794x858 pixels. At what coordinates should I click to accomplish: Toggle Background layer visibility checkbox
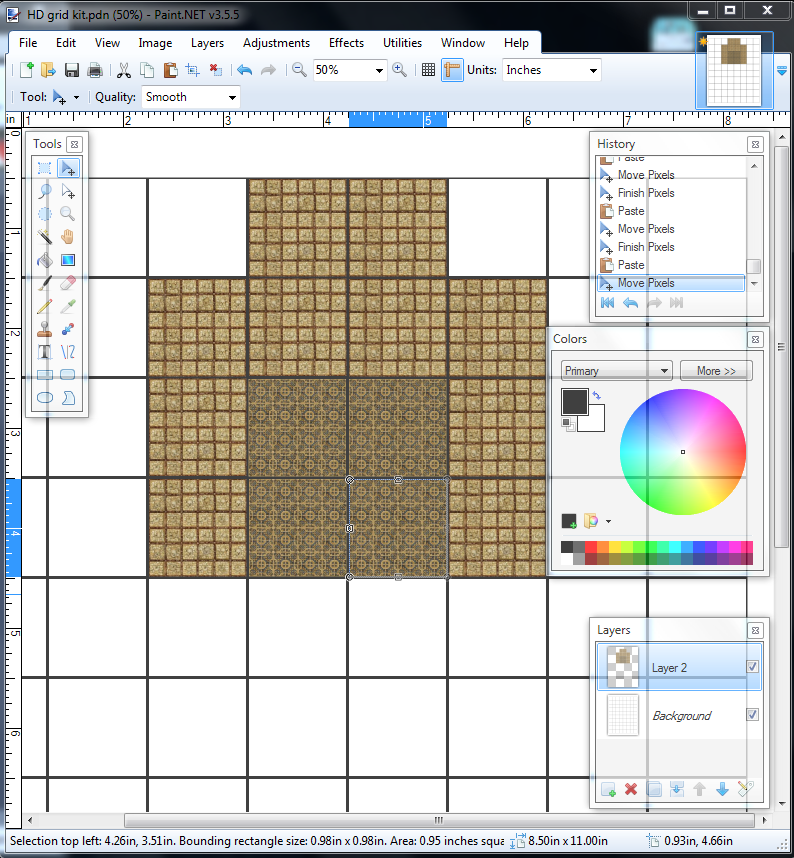coord(752,715)
